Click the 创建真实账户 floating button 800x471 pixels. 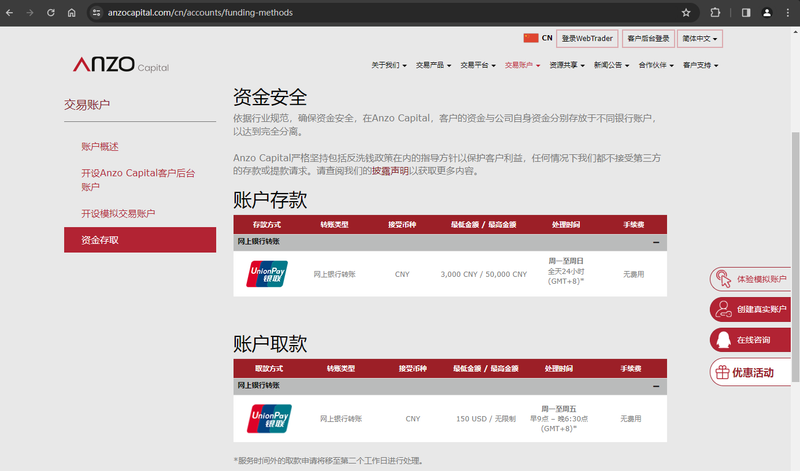tap(750, 309)
